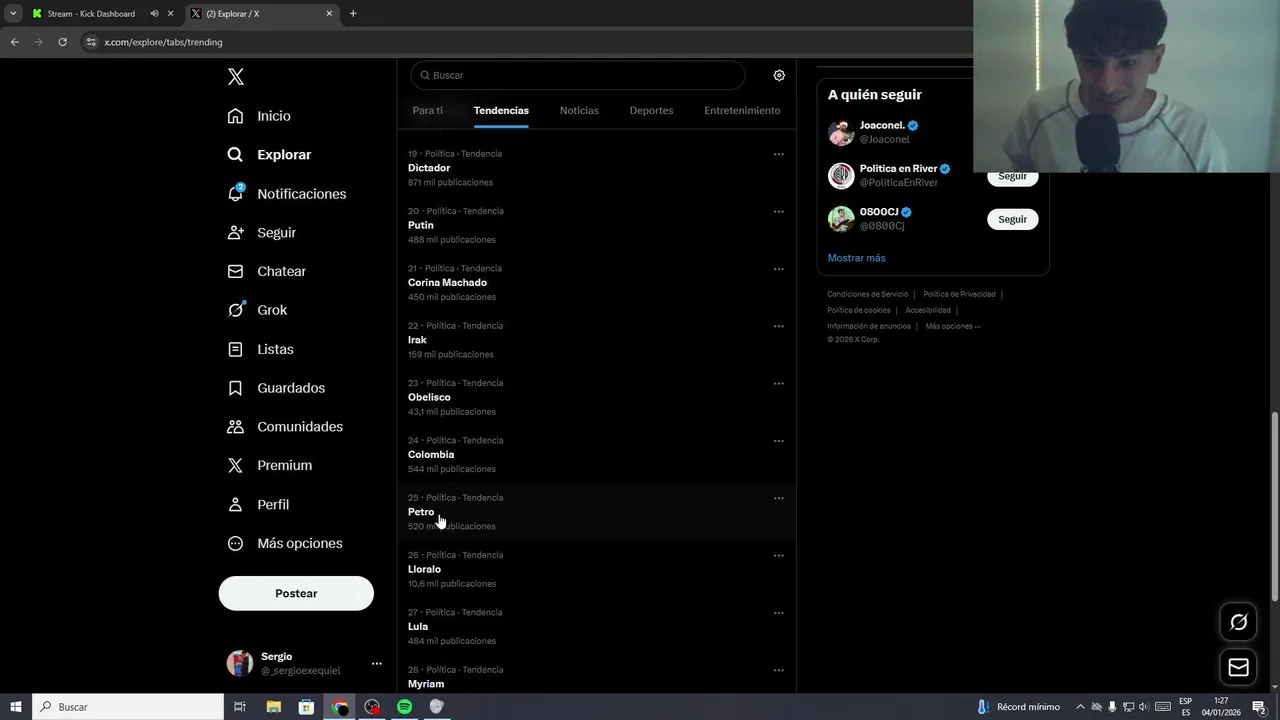The image size is (1280, 720).
Task: Click the Seguir person icon
Action: (x=235, y=232)
